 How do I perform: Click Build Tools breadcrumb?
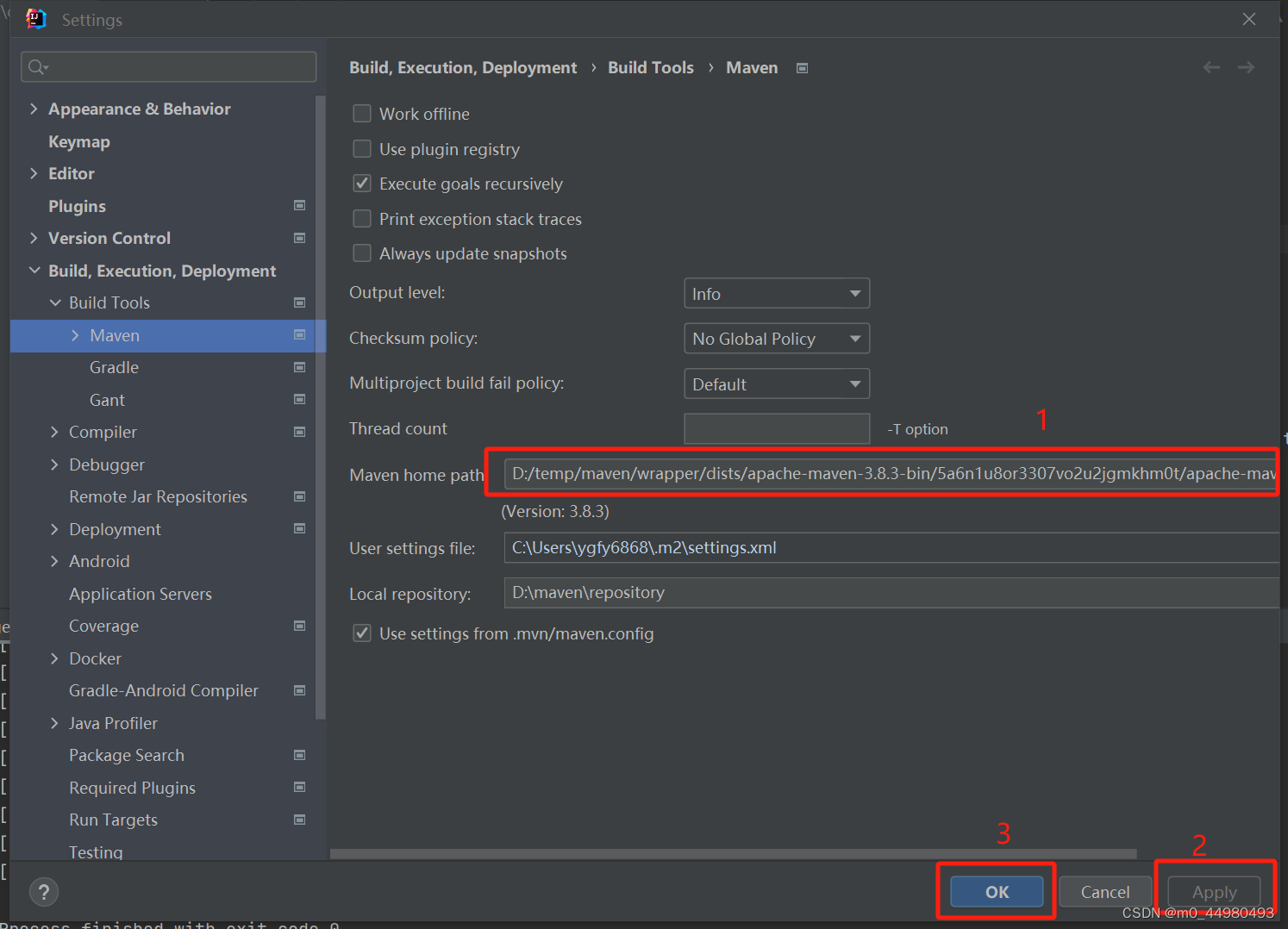click(651, 67)
